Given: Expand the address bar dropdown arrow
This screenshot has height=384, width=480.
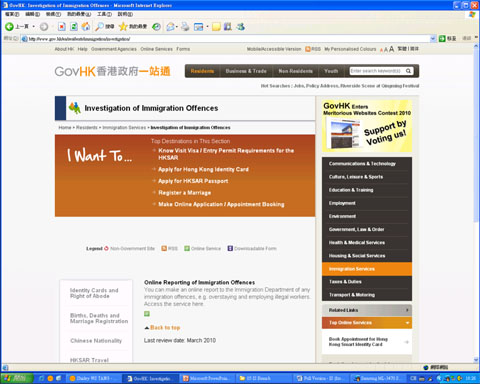Looking at the screenshot, I should [433, 39].
